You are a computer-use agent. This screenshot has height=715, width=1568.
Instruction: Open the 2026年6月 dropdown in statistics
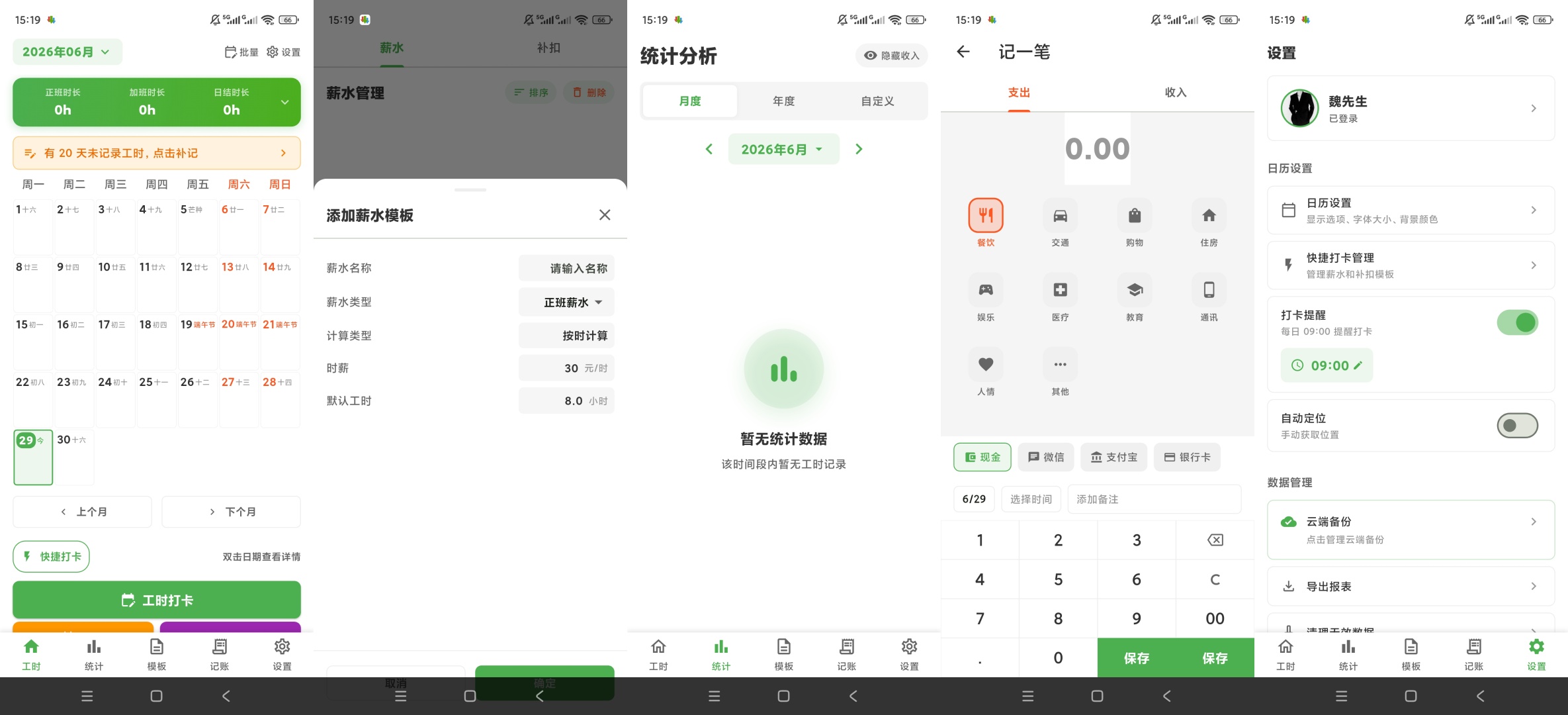click(x=783, y=149)
